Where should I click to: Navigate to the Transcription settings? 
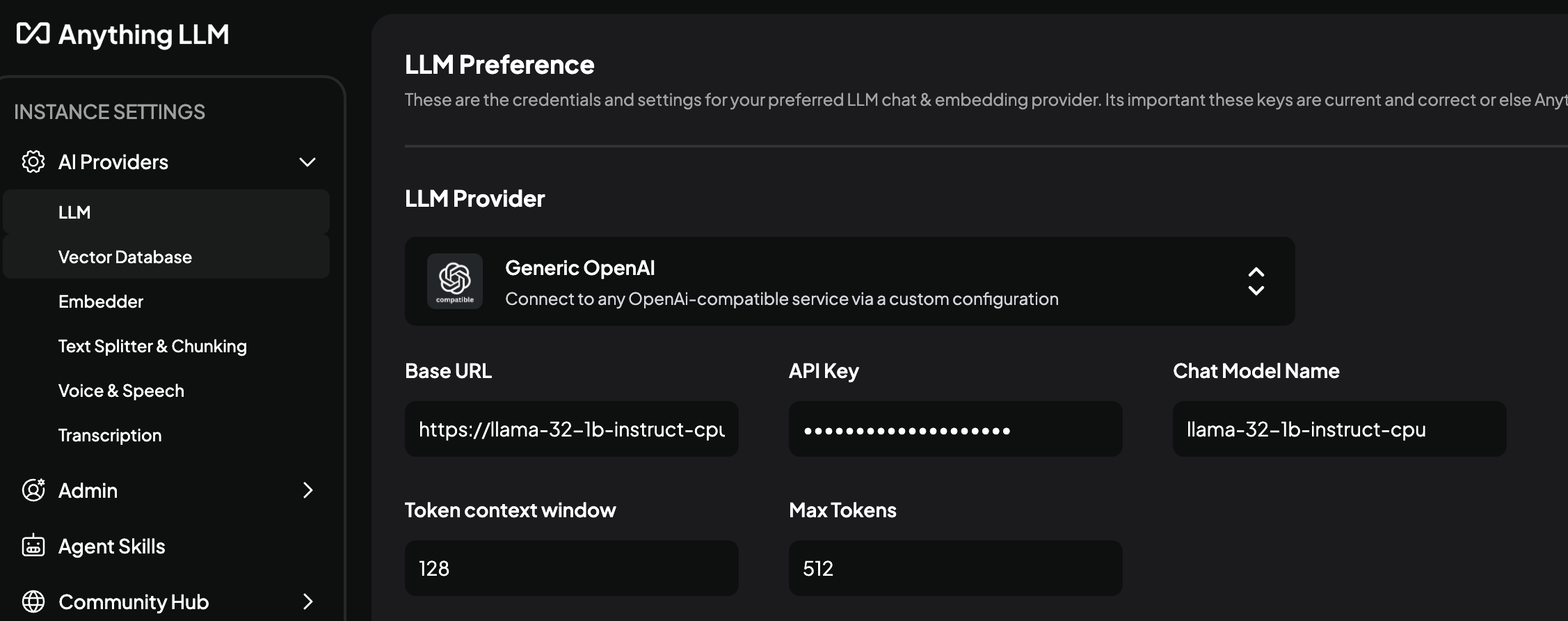(x=110, y=435)
